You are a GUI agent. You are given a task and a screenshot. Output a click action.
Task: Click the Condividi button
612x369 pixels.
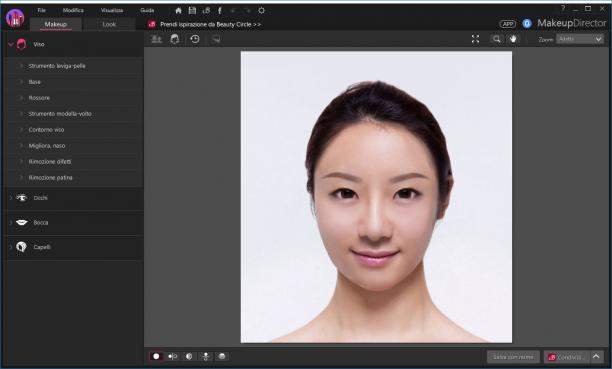566,357
